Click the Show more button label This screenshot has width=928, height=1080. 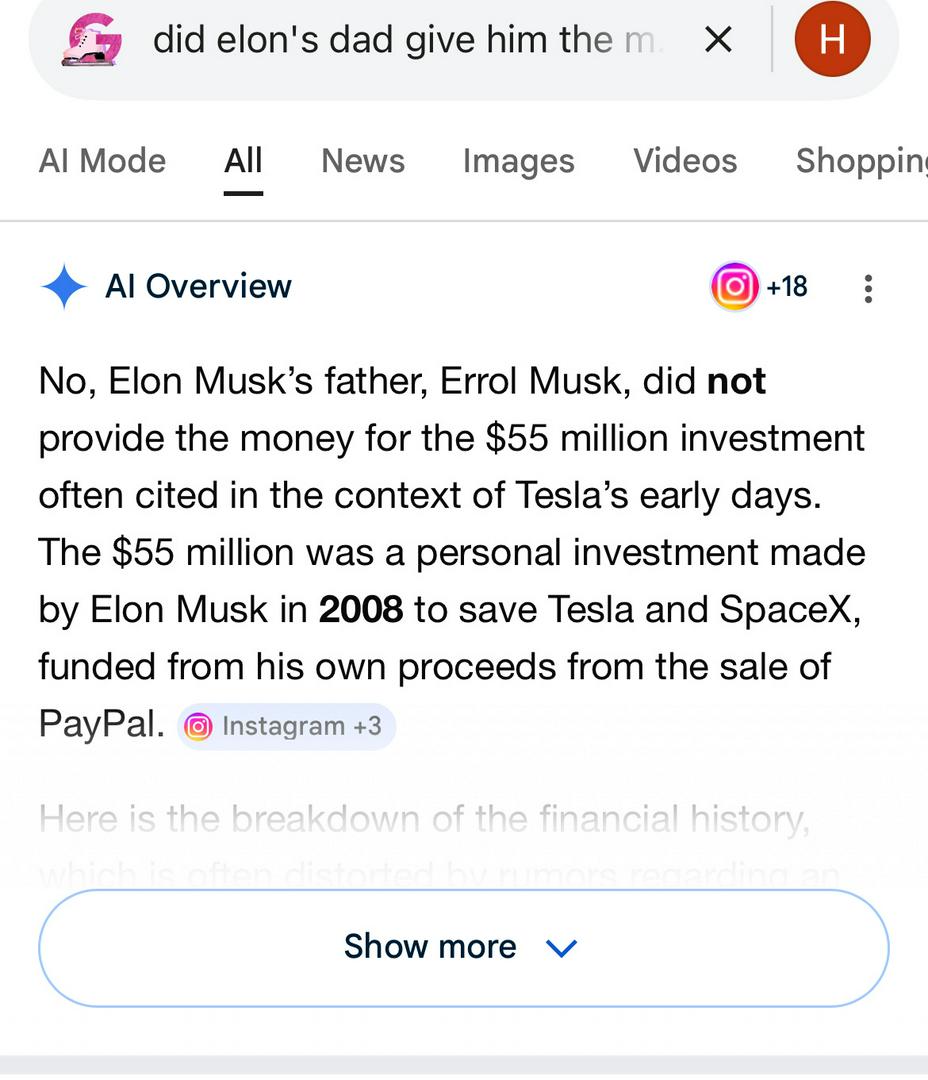coord(430,947)
